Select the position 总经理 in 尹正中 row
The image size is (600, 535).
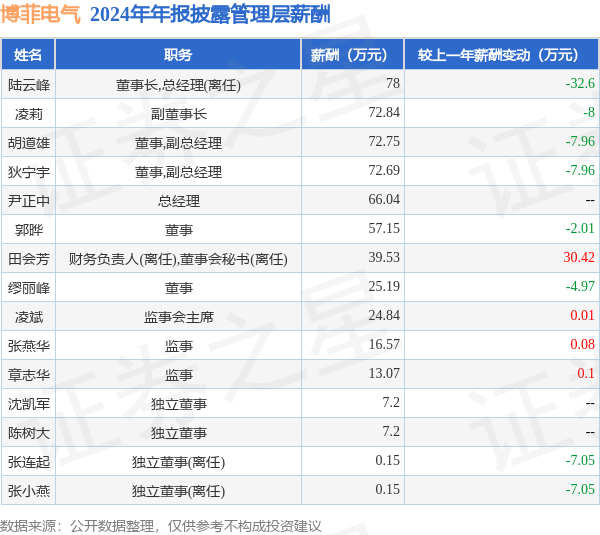[179, 201]
